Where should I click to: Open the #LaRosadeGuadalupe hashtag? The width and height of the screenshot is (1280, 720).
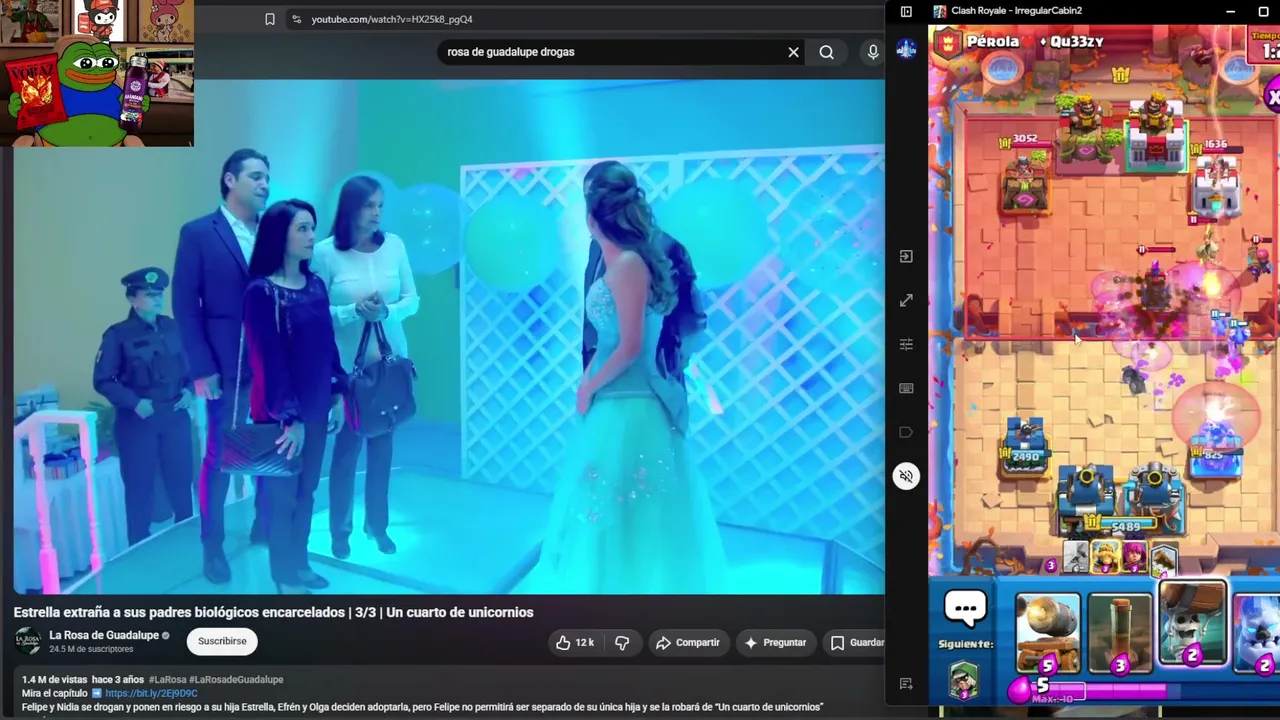[x=236, y=680]
